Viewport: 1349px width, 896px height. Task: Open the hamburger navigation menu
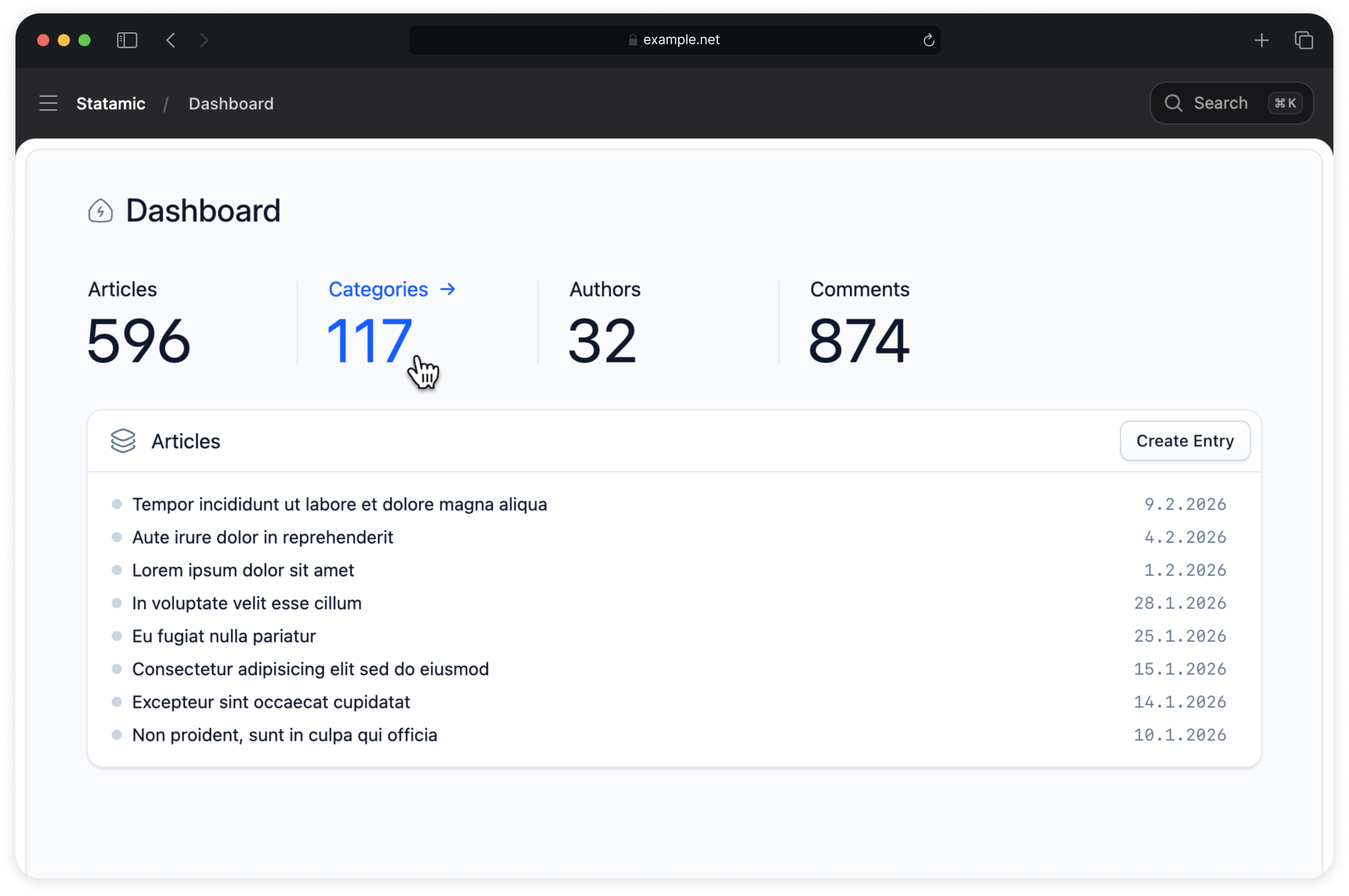pos(48,103)
